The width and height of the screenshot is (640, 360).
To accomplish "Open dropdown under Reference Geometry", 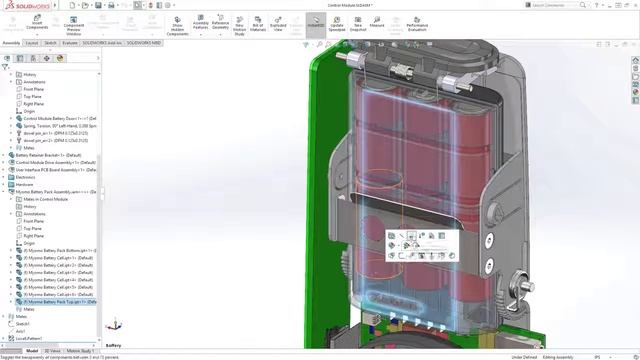I will coord(220,34).
